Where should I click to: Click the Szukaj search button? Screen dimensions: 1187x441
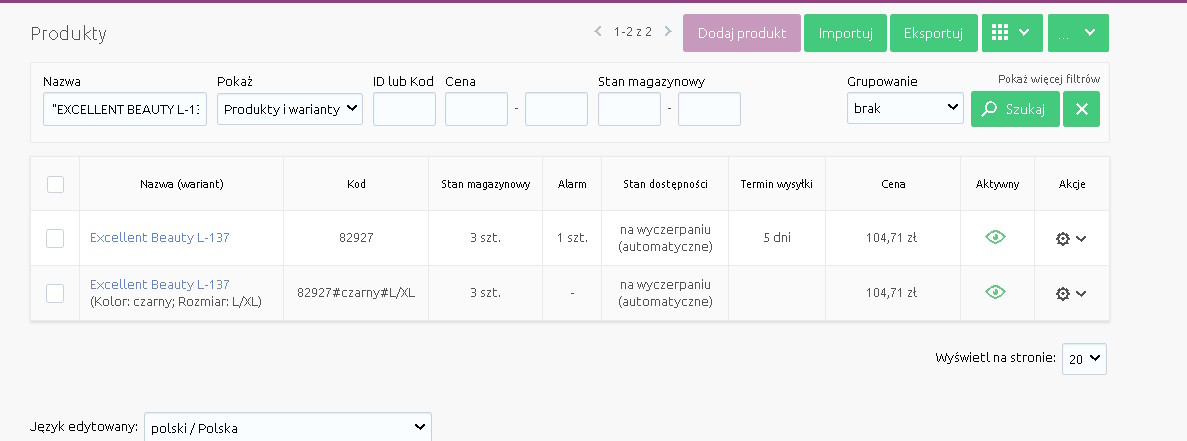coord(1015,109)
